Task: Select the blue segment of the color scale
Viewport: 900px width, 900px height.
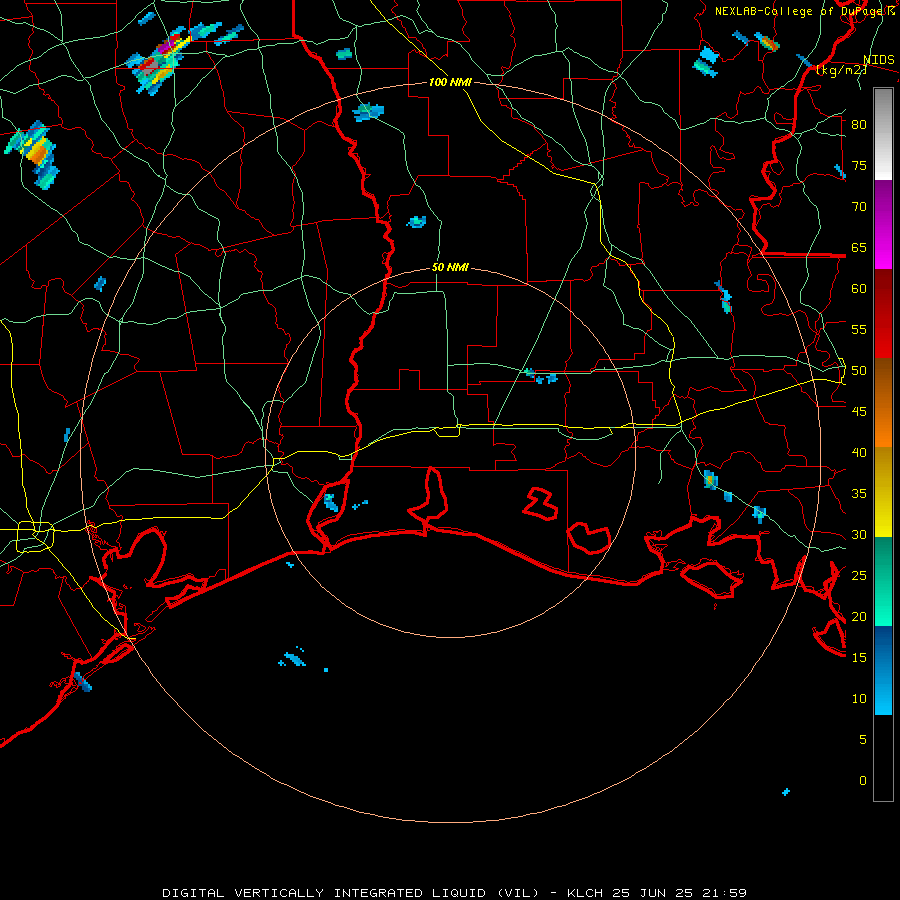Action: 883,670
